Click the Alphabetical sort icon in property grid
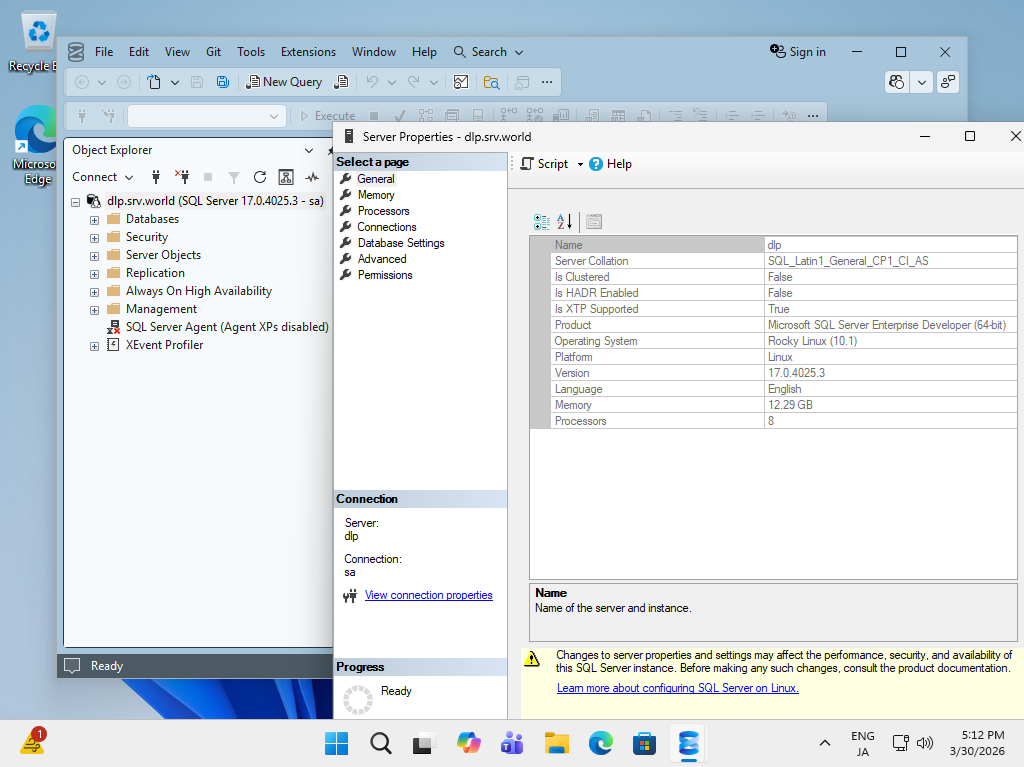This screenshot has width=1024, height=767. pos(564,221)
